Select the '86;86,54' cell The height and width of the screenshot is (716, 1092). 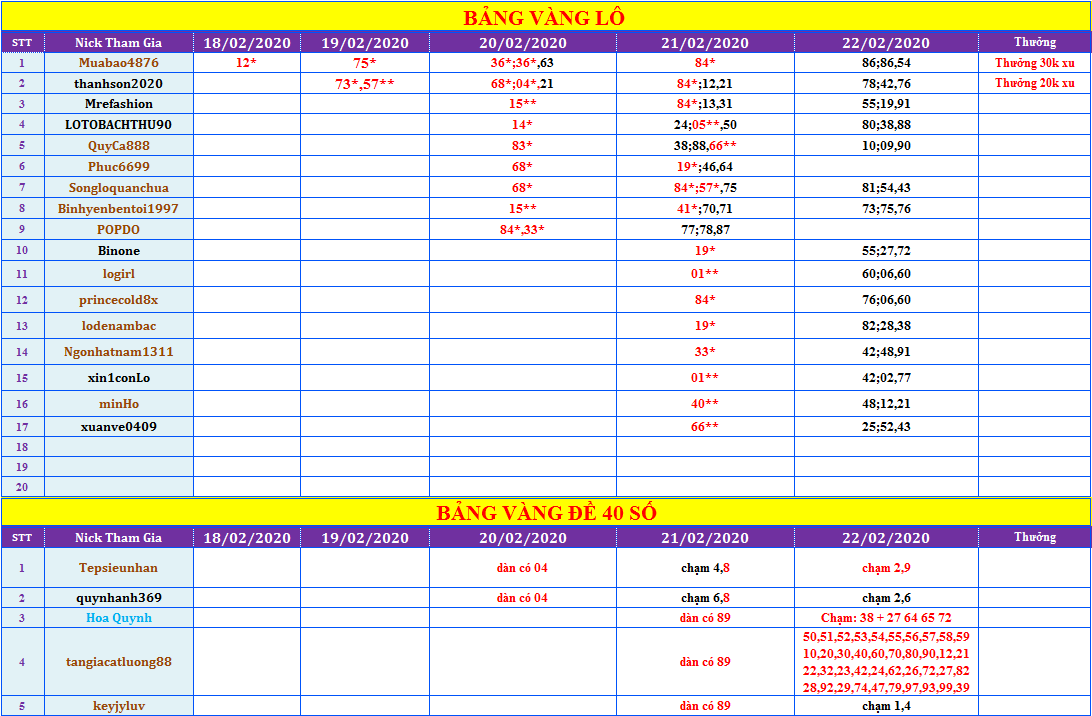(x=886, y=63)
